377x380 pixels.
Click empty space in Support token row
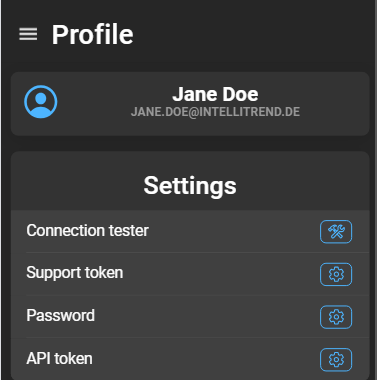click(220, 274)
